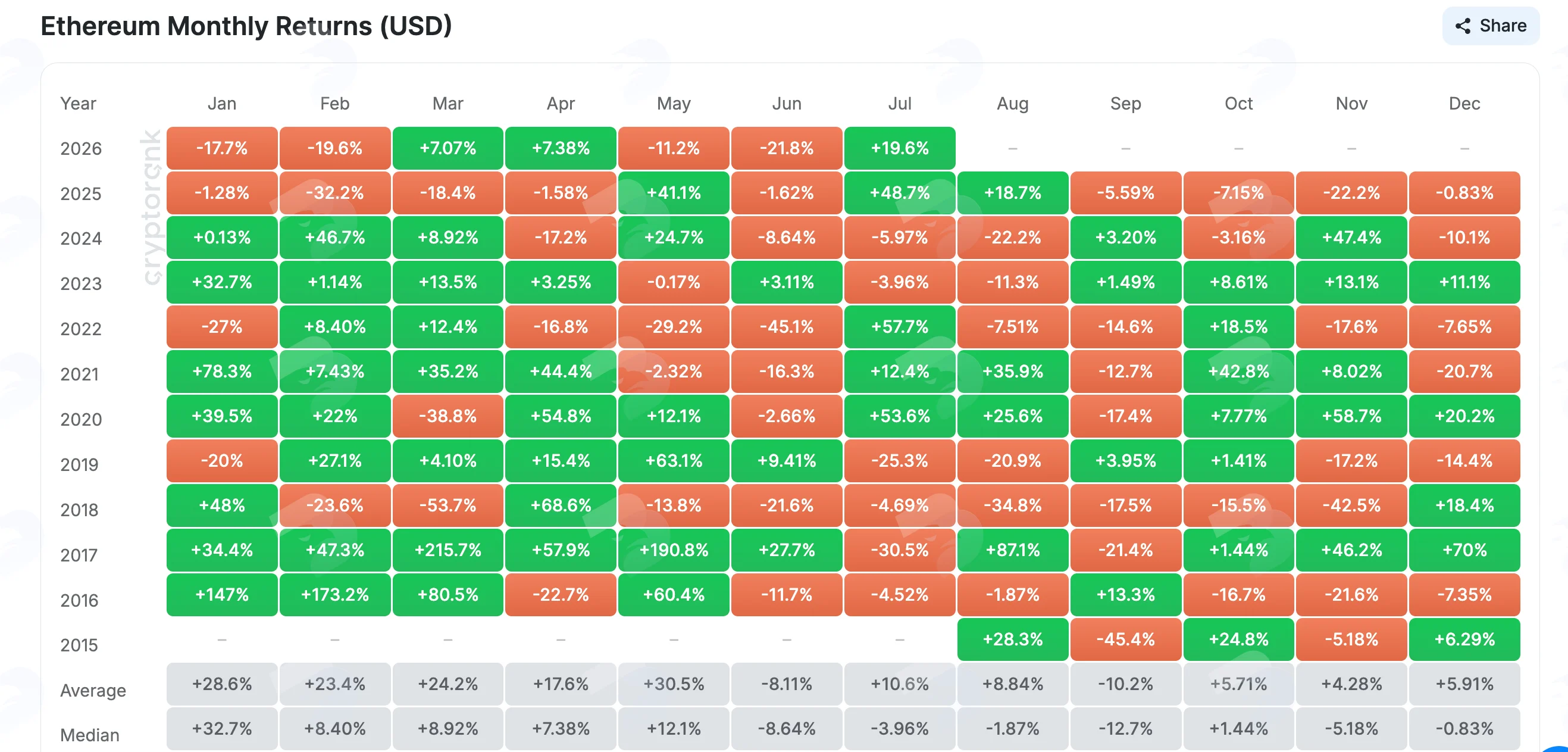Select the Year column header
Image resolution: width=1568 pixels, height=752 pixels.
point(78,104)
